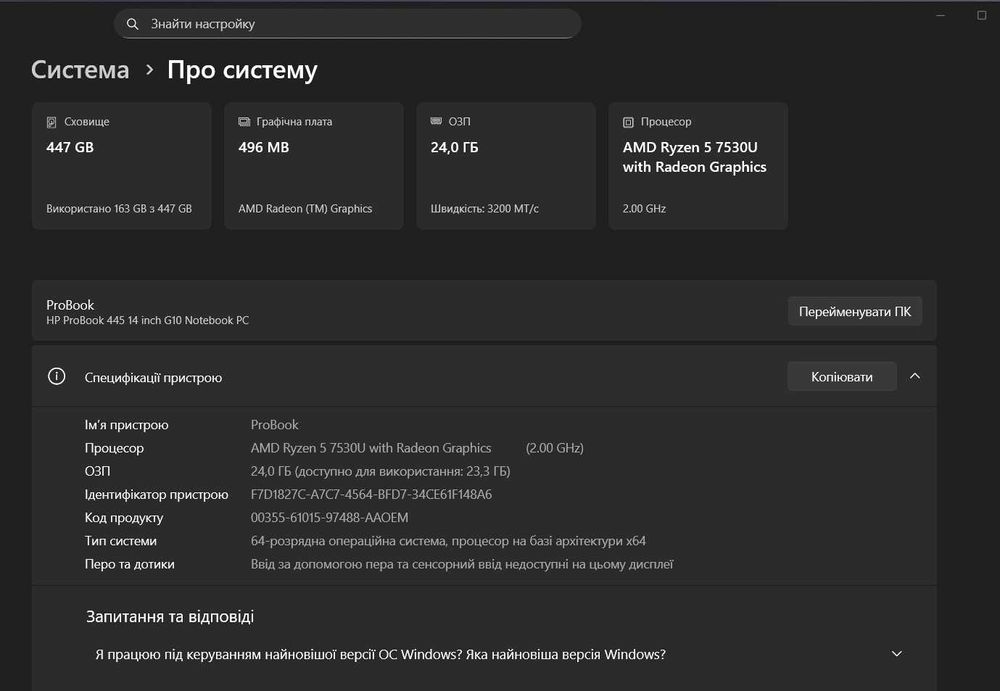Focus the "Знайти настройку" search field
1000x691 pixels.
click(x=348, y=24)
